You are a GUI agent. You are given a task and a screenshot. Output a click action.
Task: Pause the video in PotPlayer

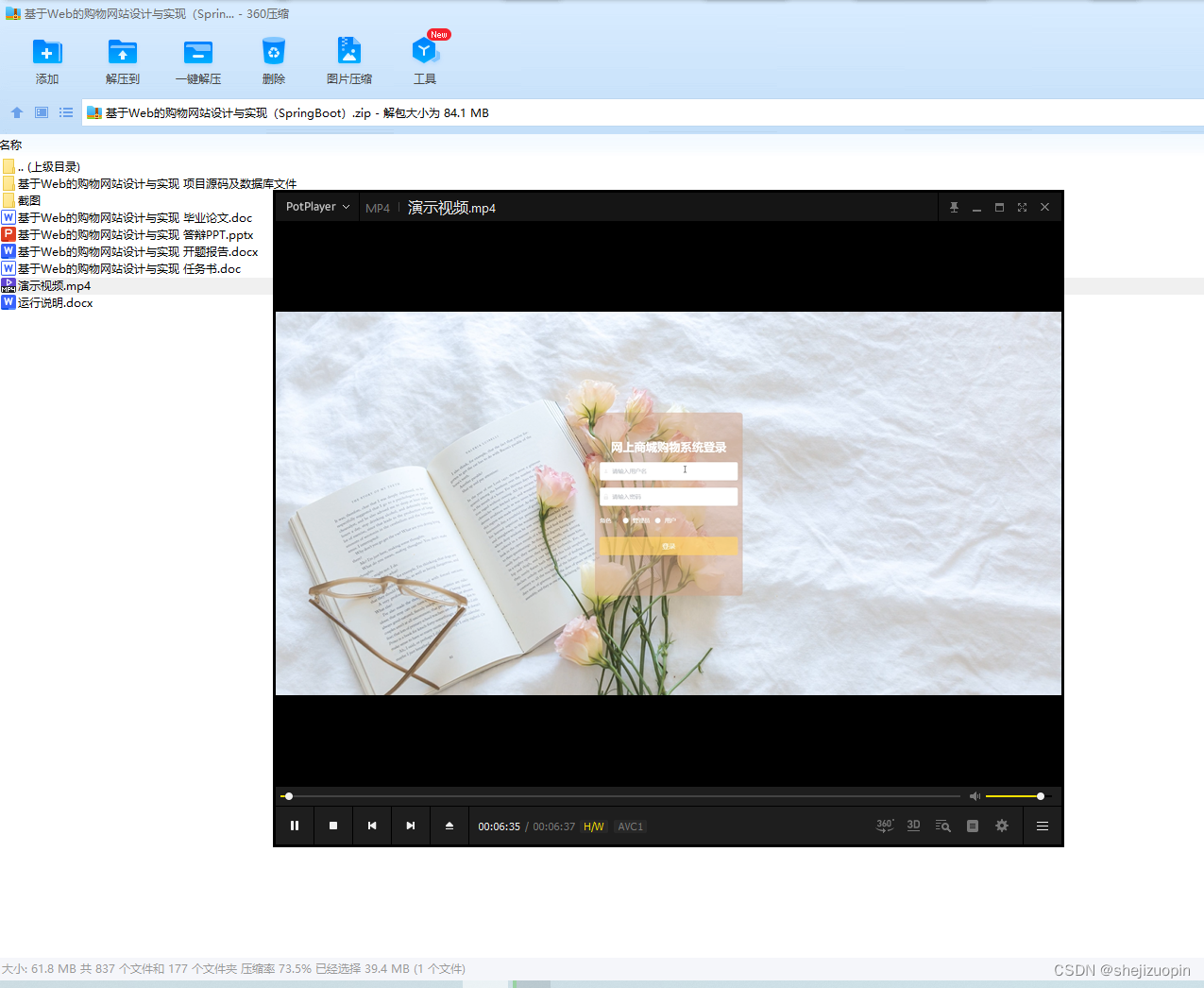coord(295,826)
